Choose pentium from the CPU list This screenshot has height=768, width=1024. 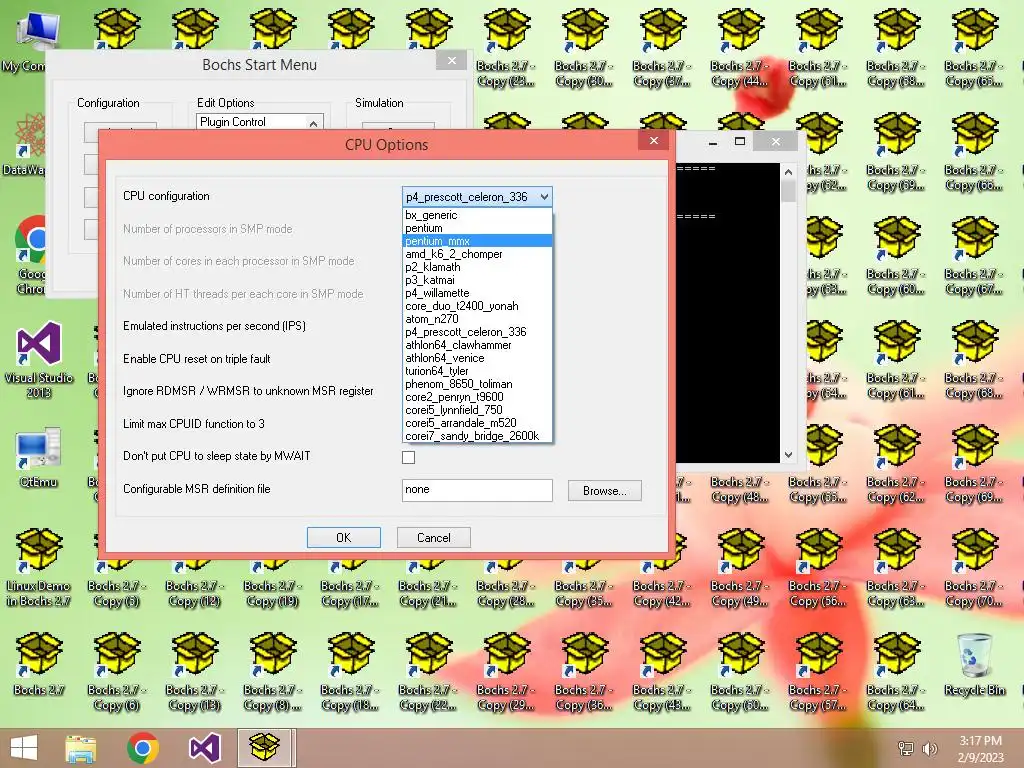tap(477, 228)
